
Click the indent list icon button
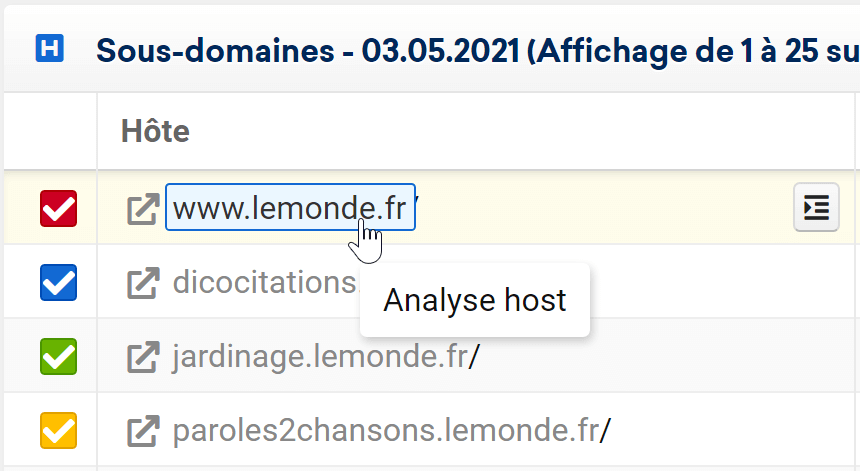(x=816, y=207)
